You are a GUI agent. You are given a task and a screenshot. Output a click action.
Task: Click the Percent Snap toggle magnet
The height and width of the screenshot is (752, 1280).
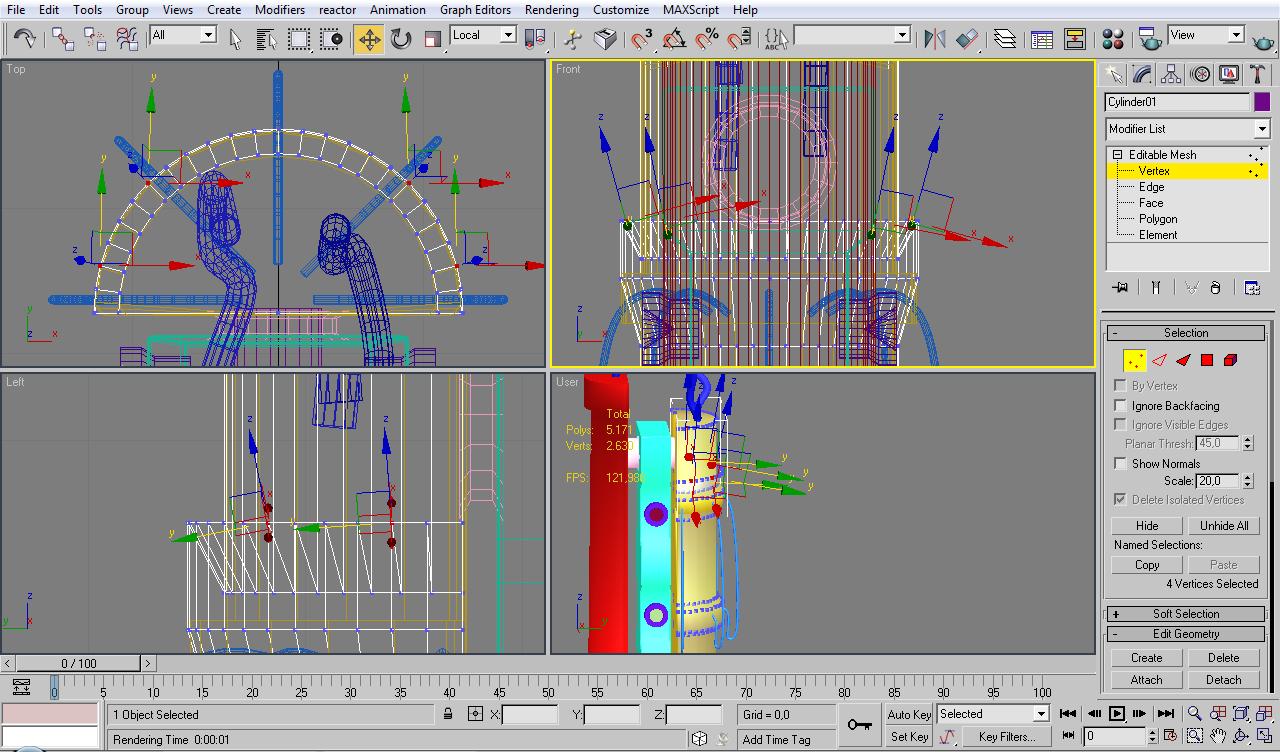pyautogui.click(x=707, y=39)
